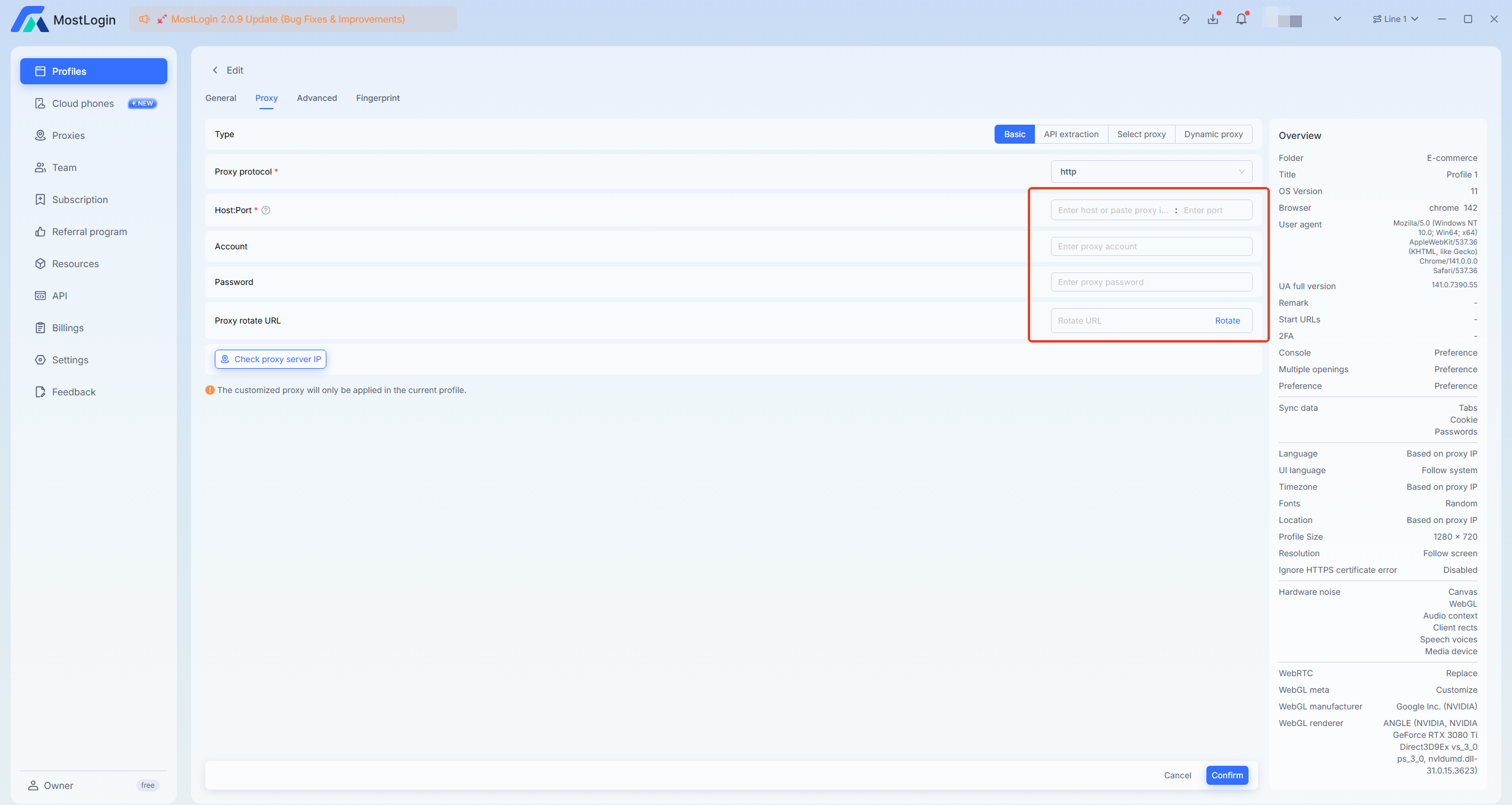The width and height of the screenshot is (1512, 805).
Task: Click the refresh sync icon in header
Action: coord(1184,19)
